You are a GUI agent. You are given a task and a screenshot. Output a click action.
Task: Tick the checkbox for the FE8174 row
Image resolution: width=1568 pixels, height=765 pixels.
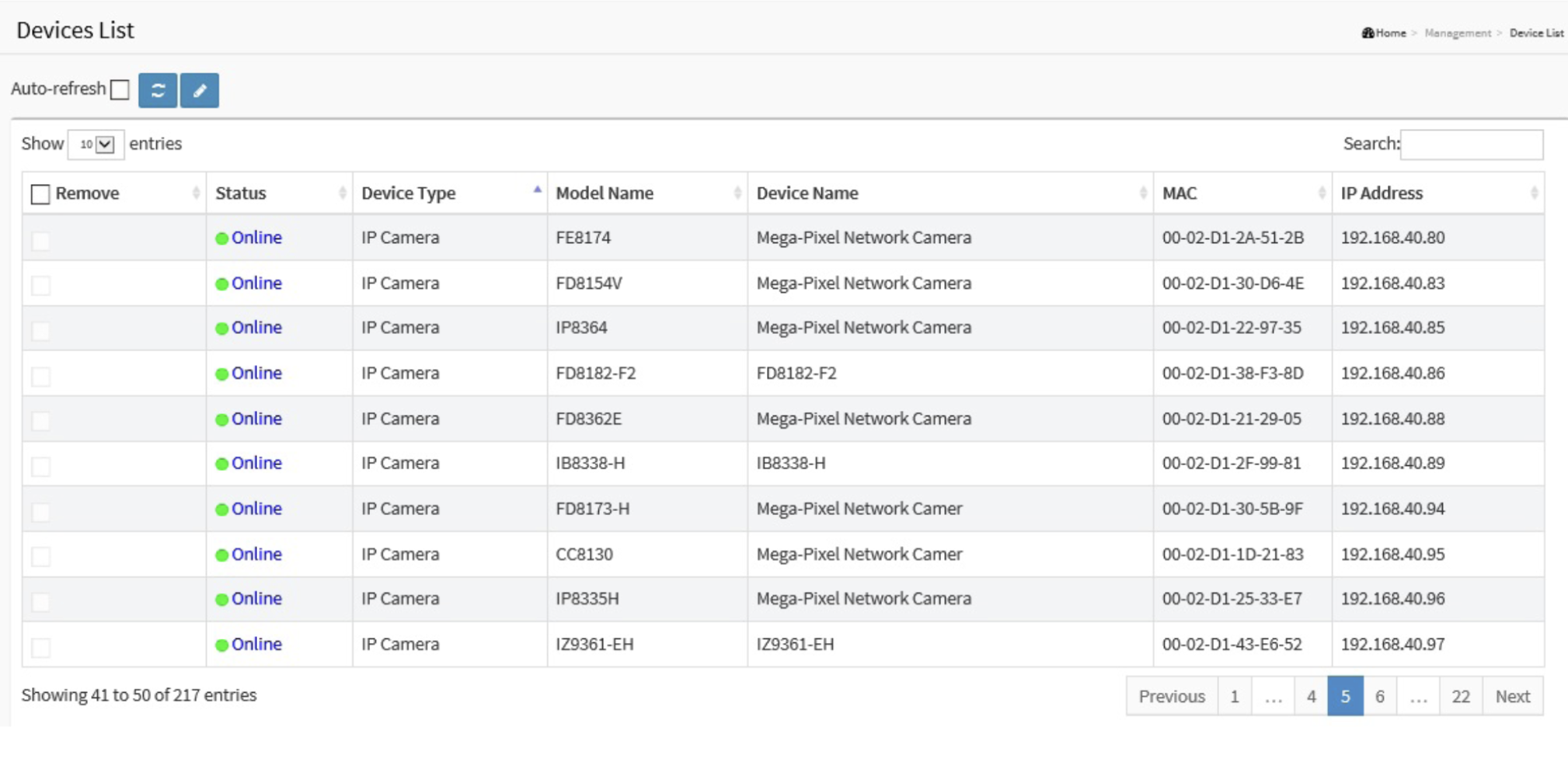40,241
